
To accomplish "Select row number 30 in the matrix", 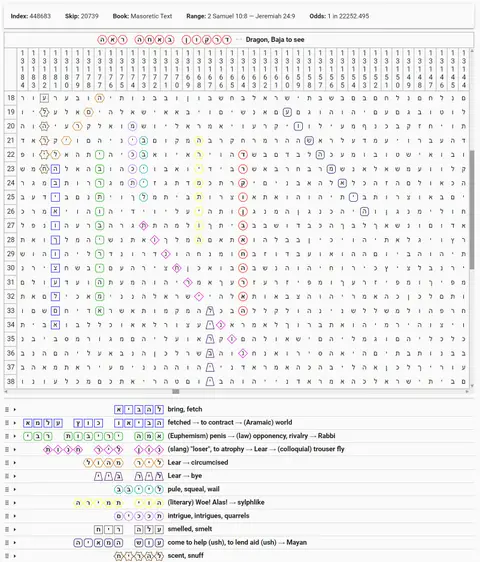I will click(x=11, y=268).
